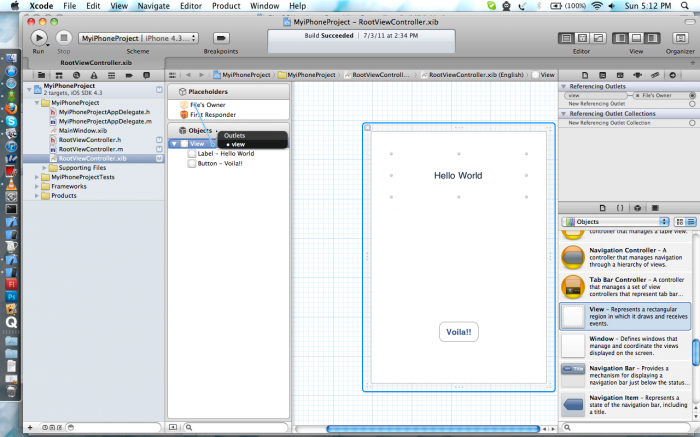Open the Product menu
This screenshot has width=700, height=437.
[226, 6]
